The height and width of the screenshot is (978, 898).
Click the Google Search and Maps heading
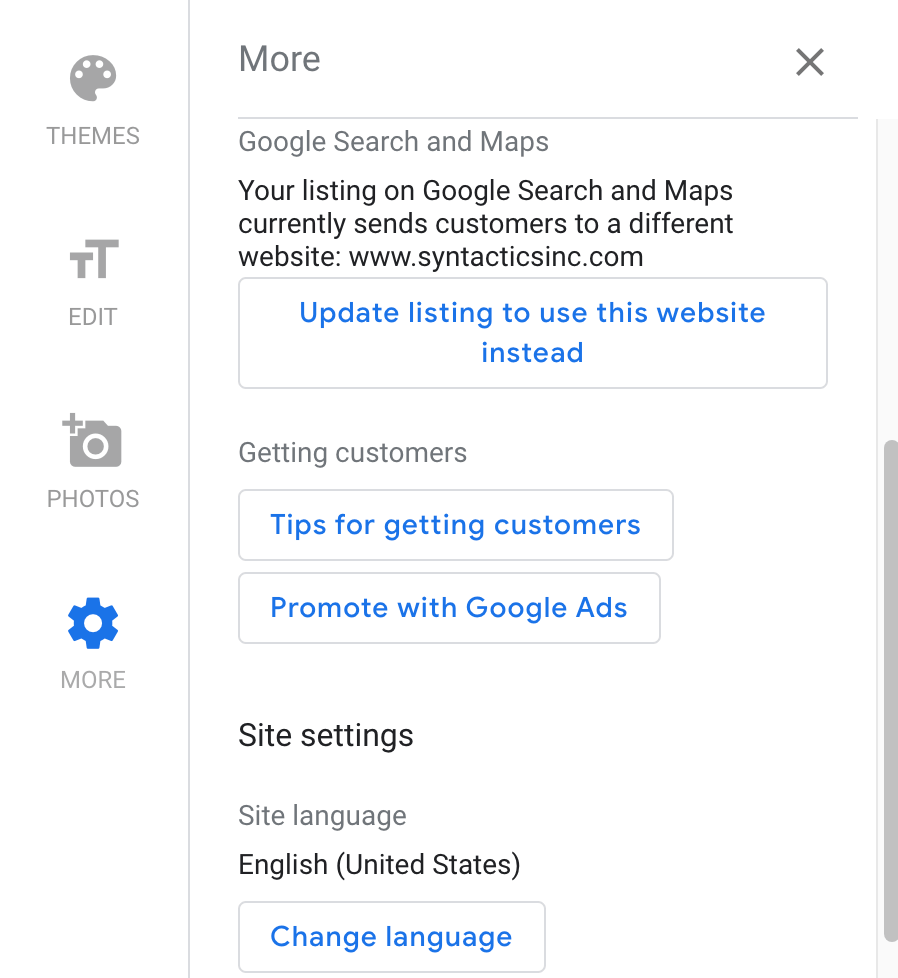click(393, 142)
